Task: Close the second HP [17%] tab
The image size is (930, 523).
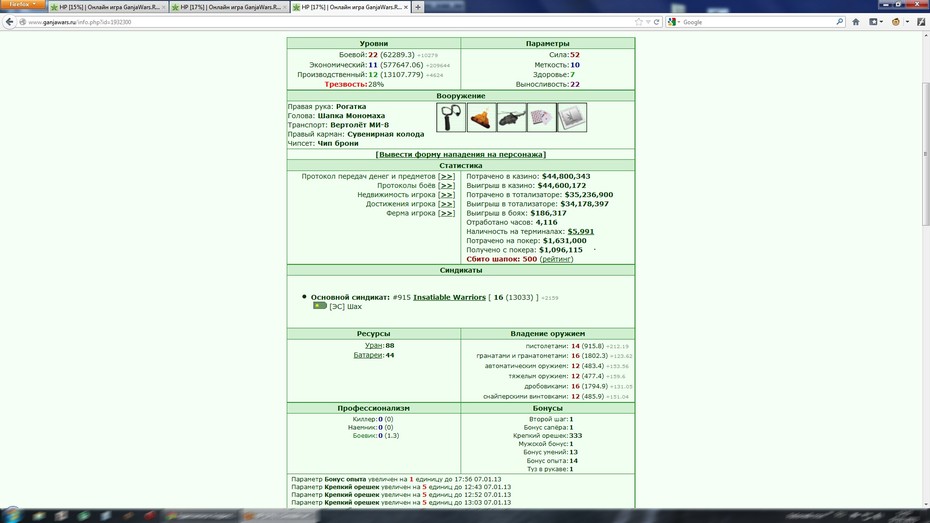Action: point(285,7)
